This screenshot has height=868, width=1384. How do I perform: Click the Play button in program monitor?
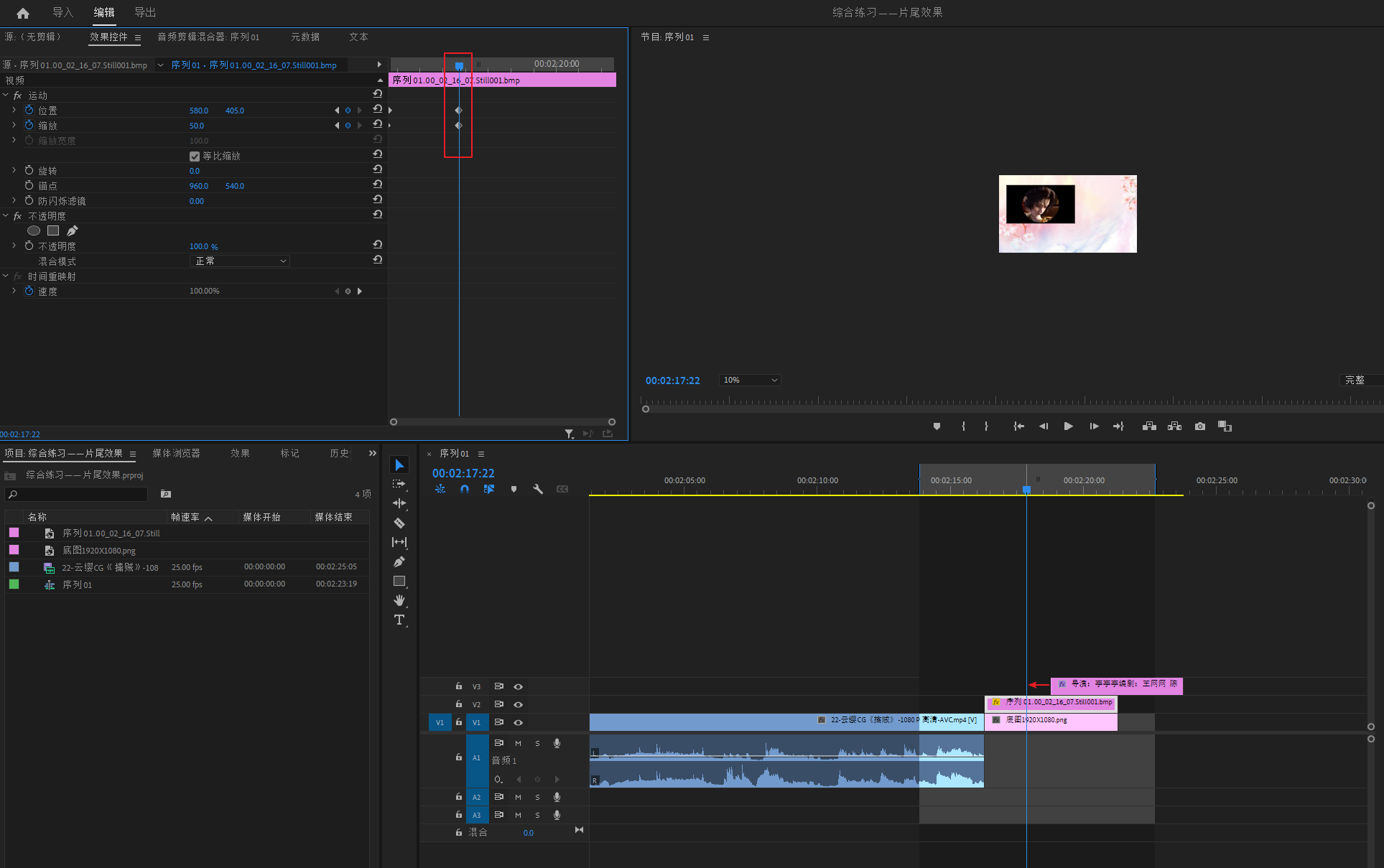1068,426
